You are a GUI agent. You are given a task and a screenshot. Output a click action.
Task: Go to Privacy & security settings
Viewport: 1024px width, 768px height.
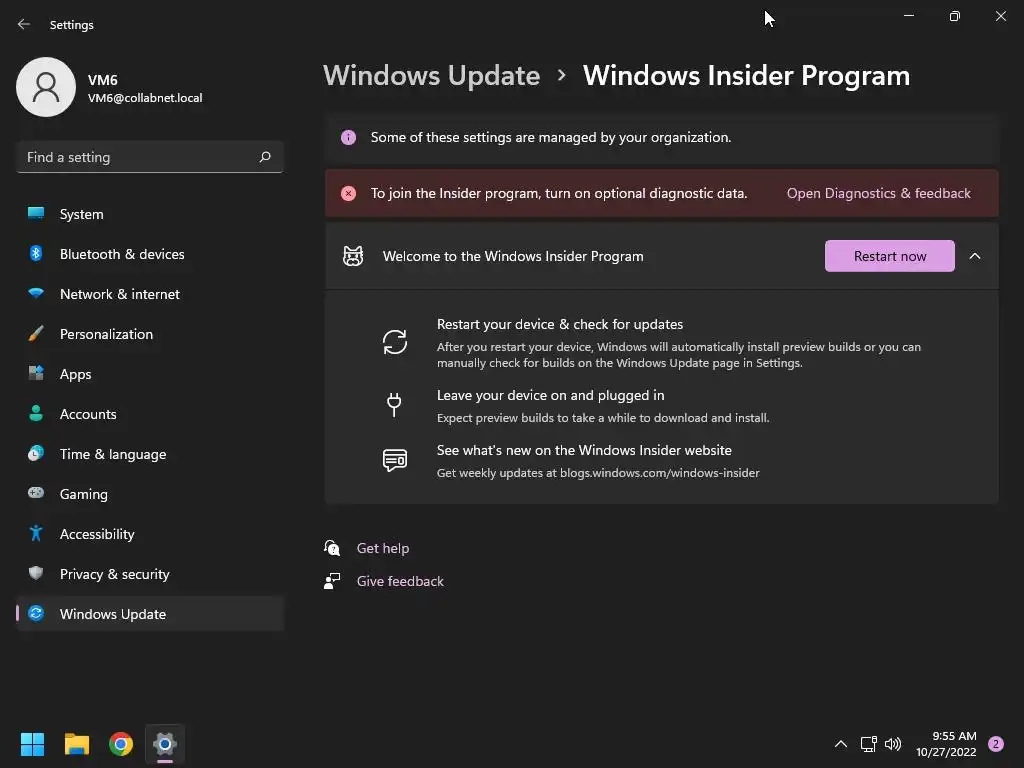click(x=114, y=574)
